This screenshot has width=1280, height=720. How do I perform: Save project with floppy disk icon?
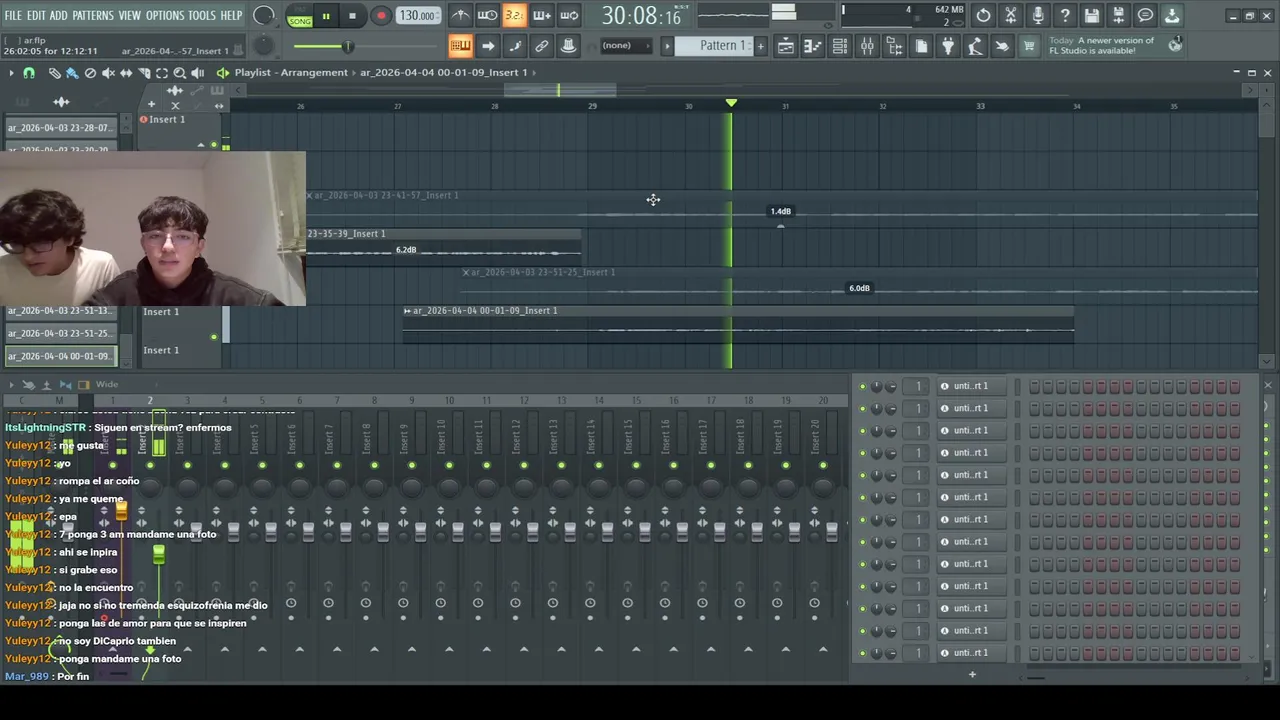[x=1092, y=15]
